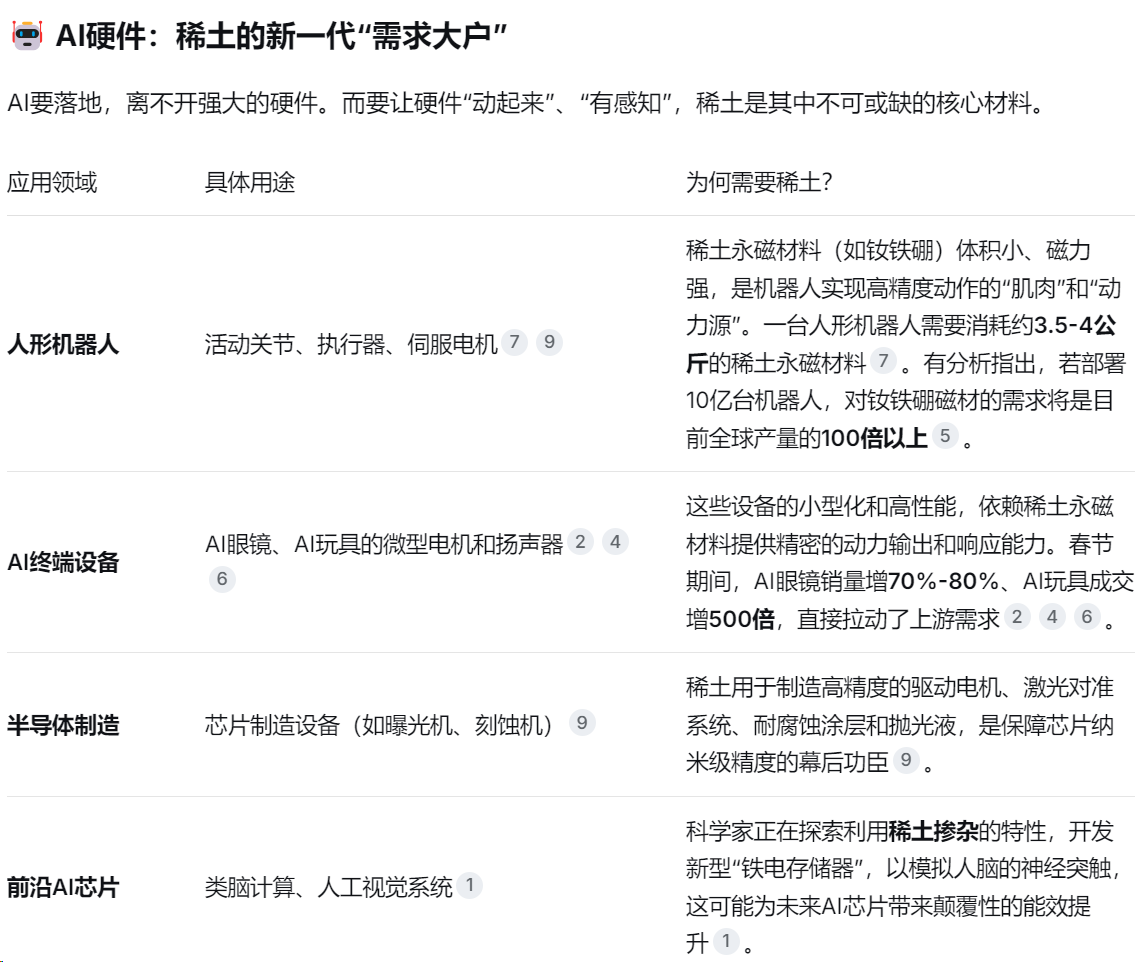This screenshot has width=1137, height=962.
Task: Click citation 4 after 拉动了上游需求
Action: (1051, 617)
